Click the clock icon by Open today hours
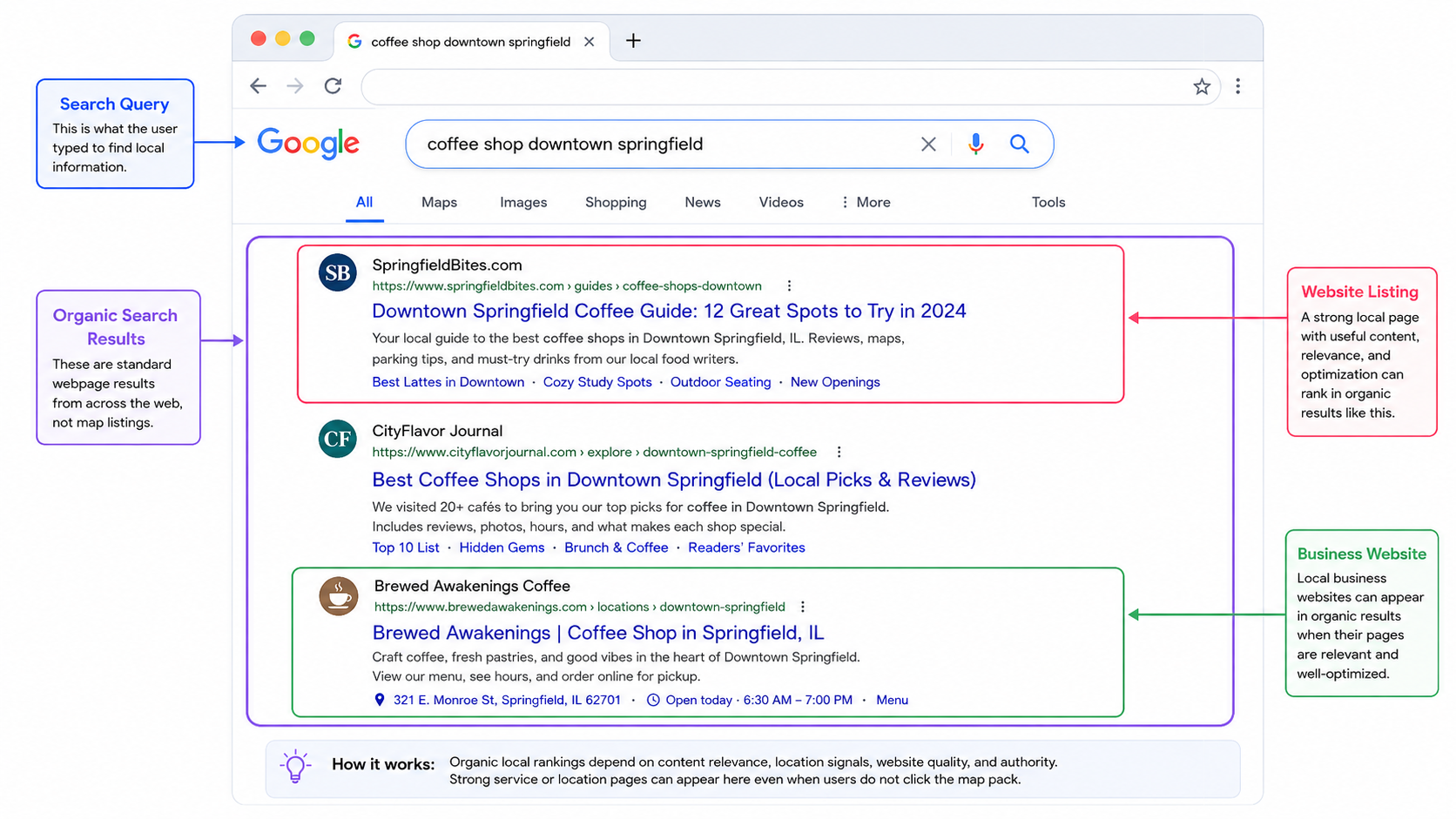The image size is (1456, 819). tap(653, 700)
